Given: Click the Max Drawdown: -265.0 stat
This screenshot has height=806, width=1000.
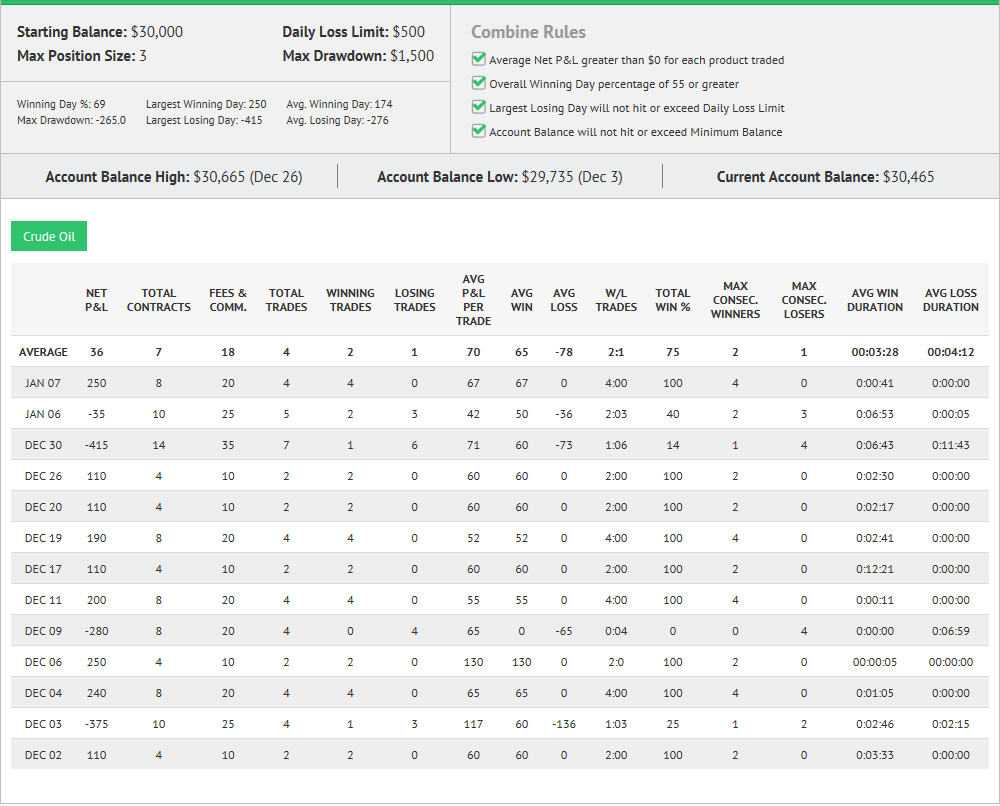Looking at the screenshot, I should pos(71,120).
